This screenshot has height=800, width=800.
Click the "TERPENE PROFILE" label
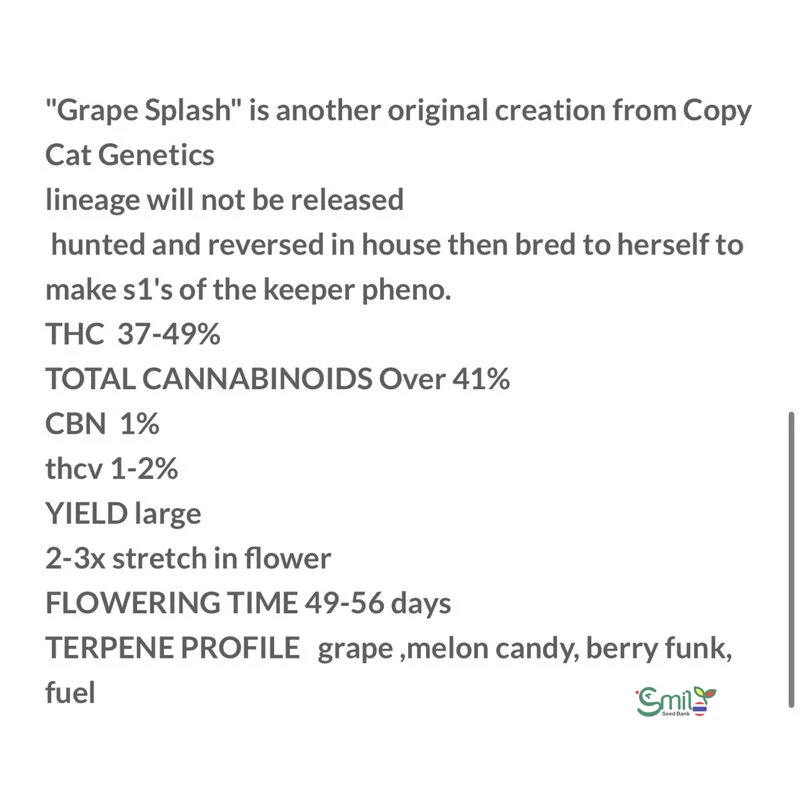coord(173,648)
